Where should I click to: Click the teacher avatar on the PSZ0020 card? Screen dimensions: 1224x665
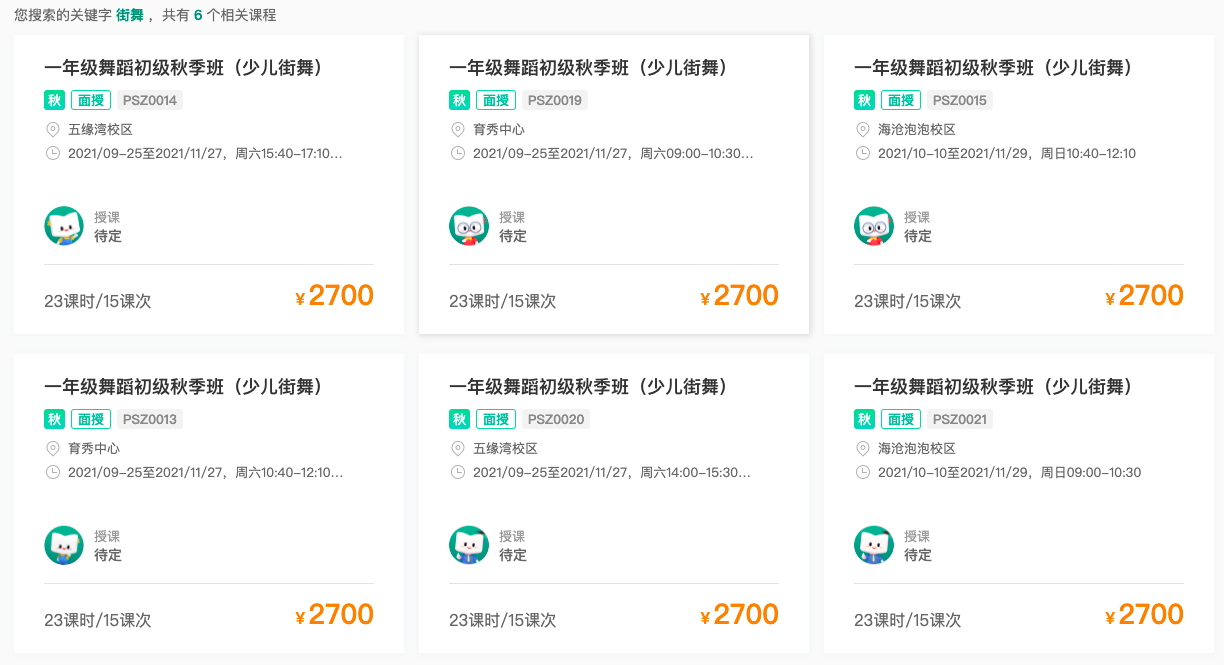(x=469, y=545)
